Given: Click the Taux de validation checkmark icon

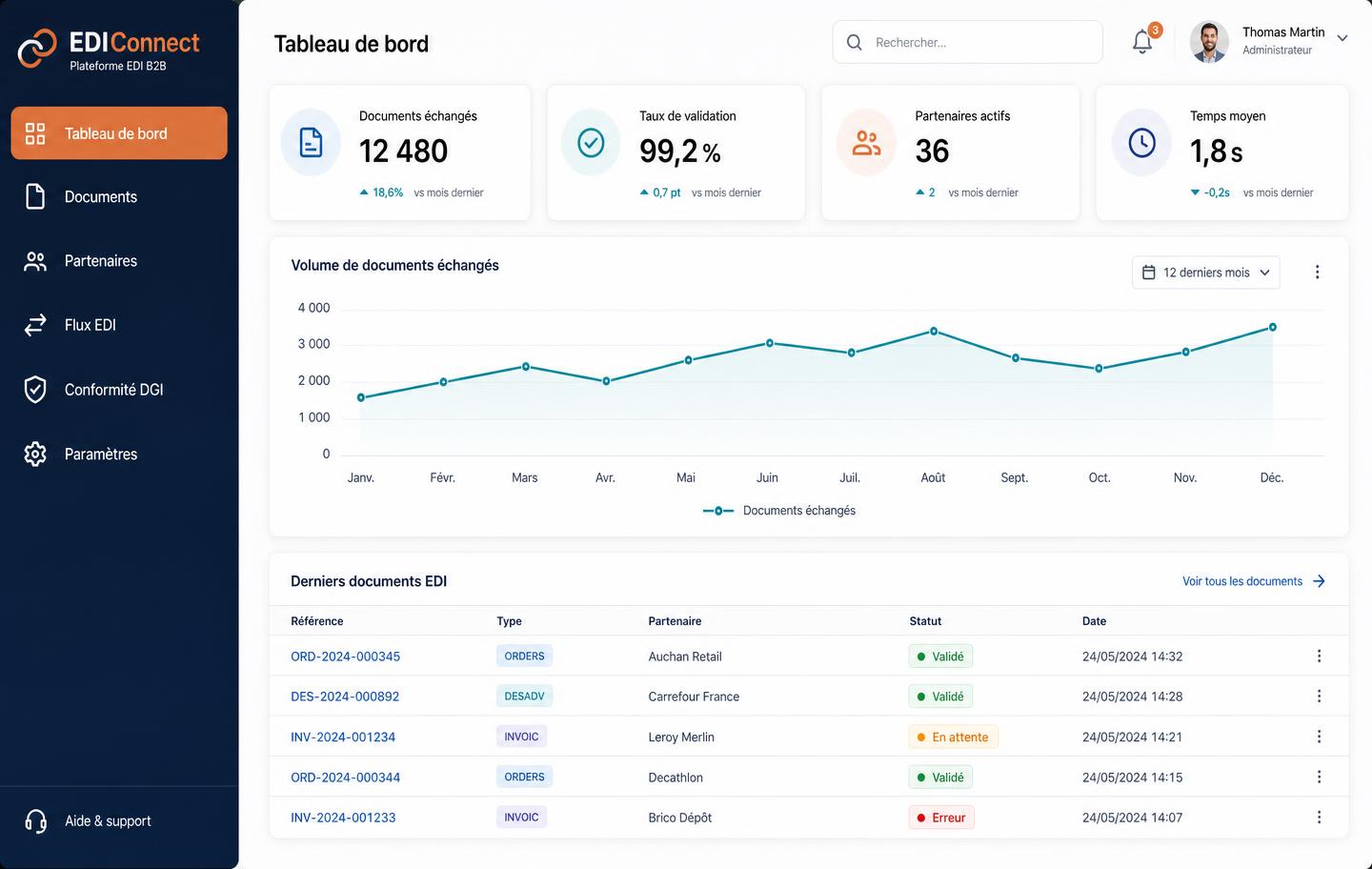Looking at the screenshot, I should 591,143.
